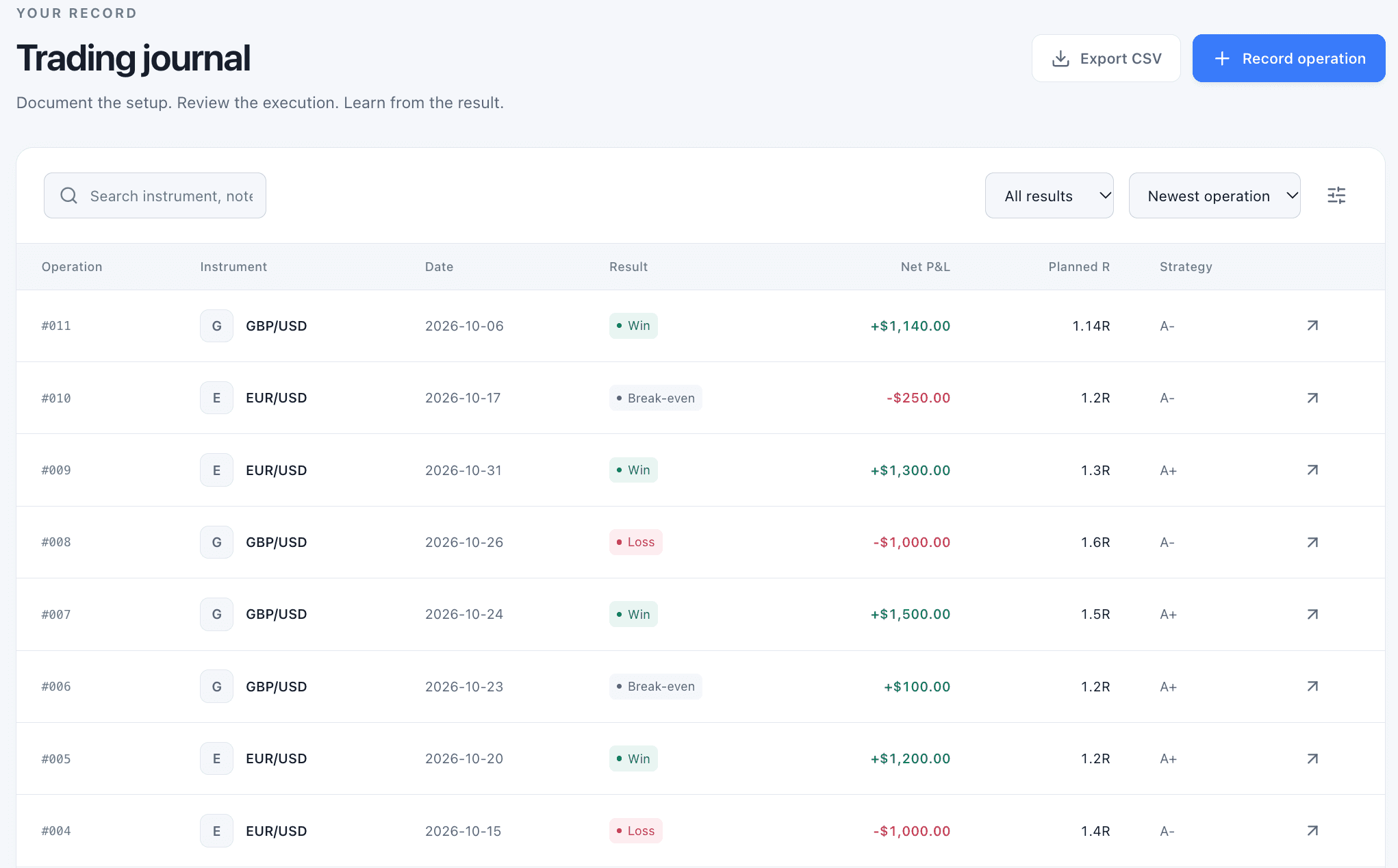Click Record operation button

[1288, 58]
